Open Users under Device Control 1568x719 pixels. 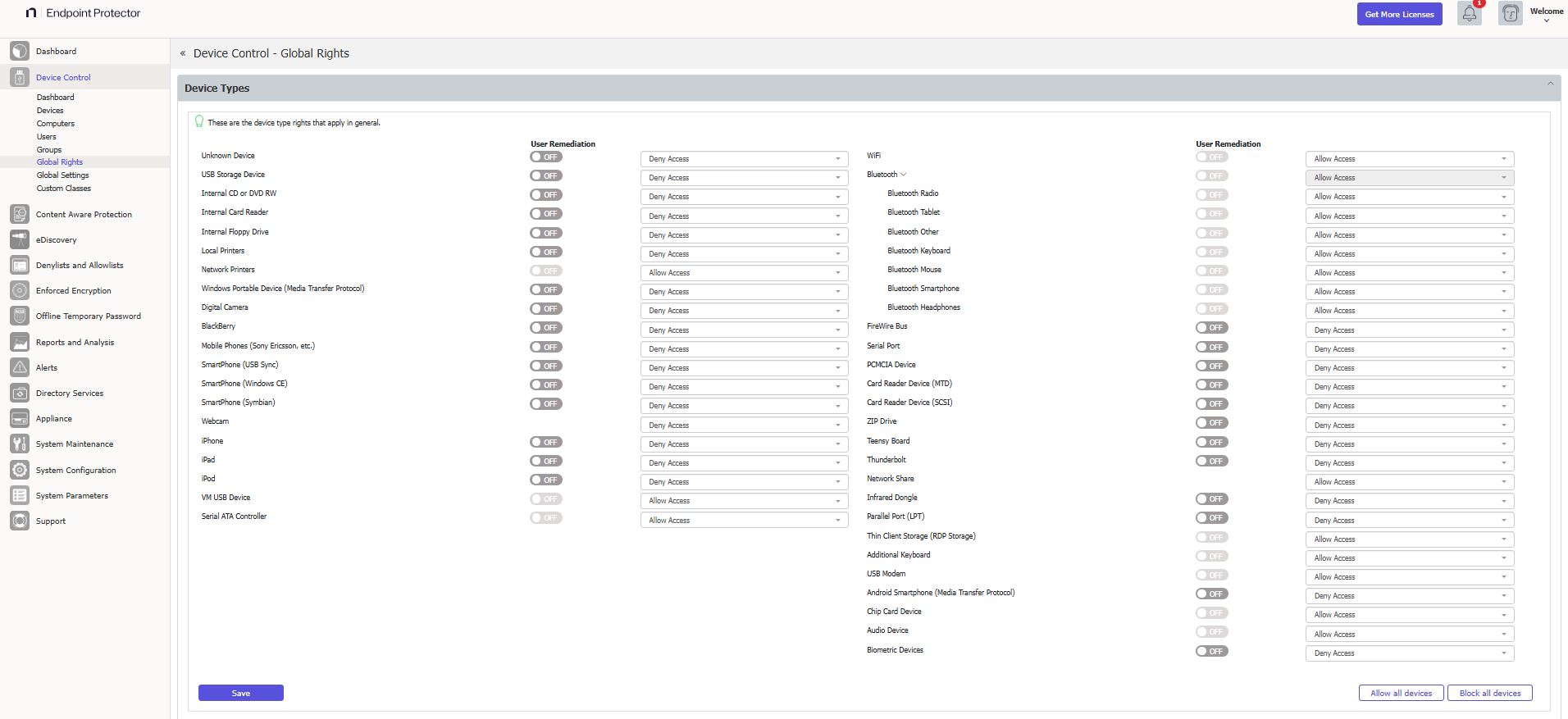47,137
